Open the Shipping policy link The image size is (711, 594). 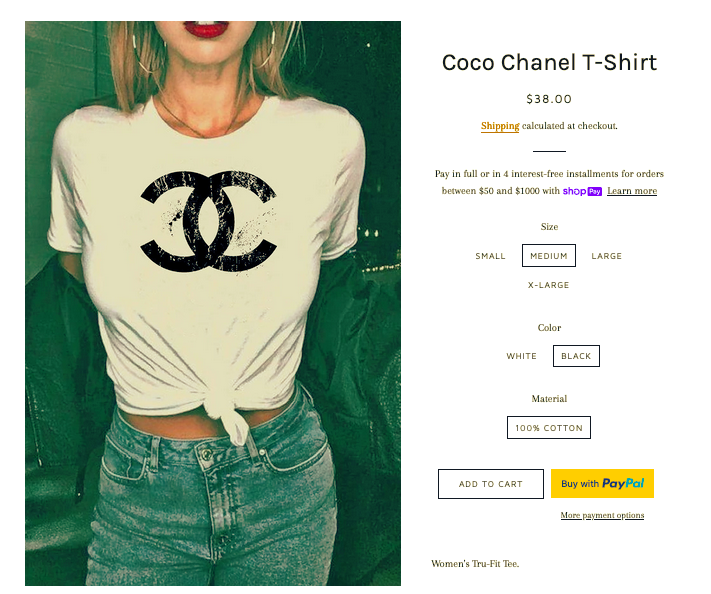pos(500,126)
